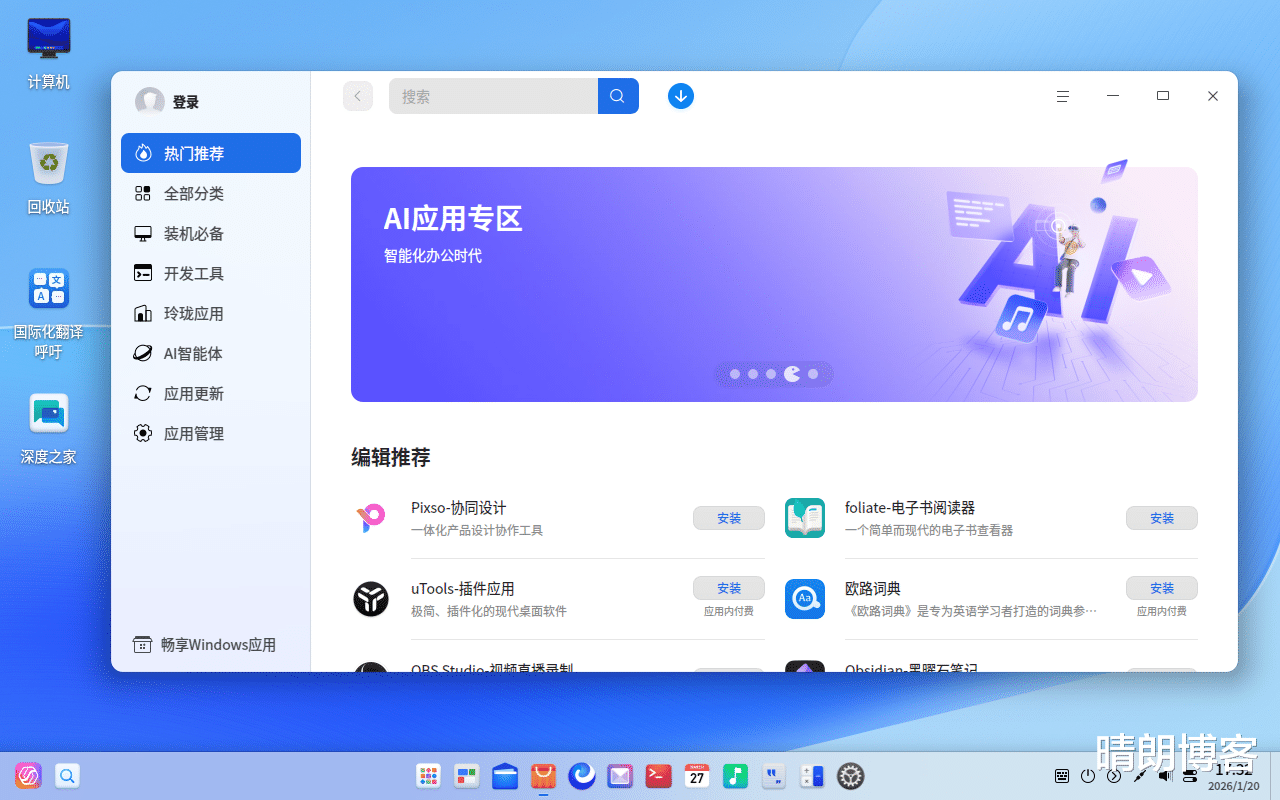Open the Pixso app icon

371,518
